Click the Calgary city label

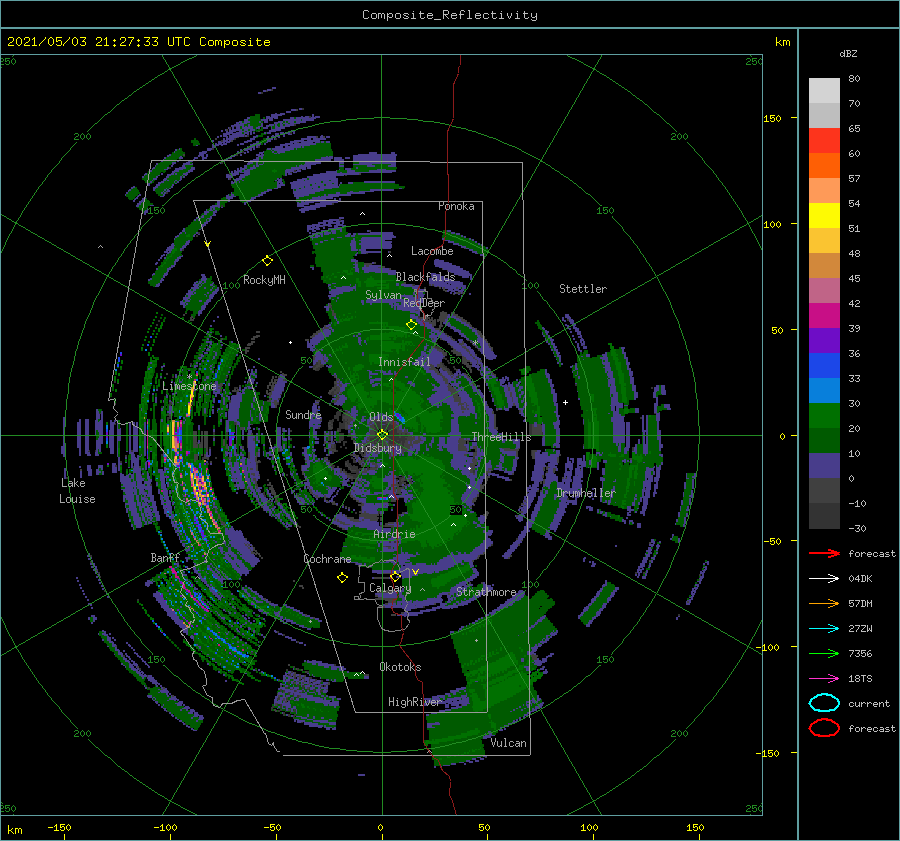[390, 588]
